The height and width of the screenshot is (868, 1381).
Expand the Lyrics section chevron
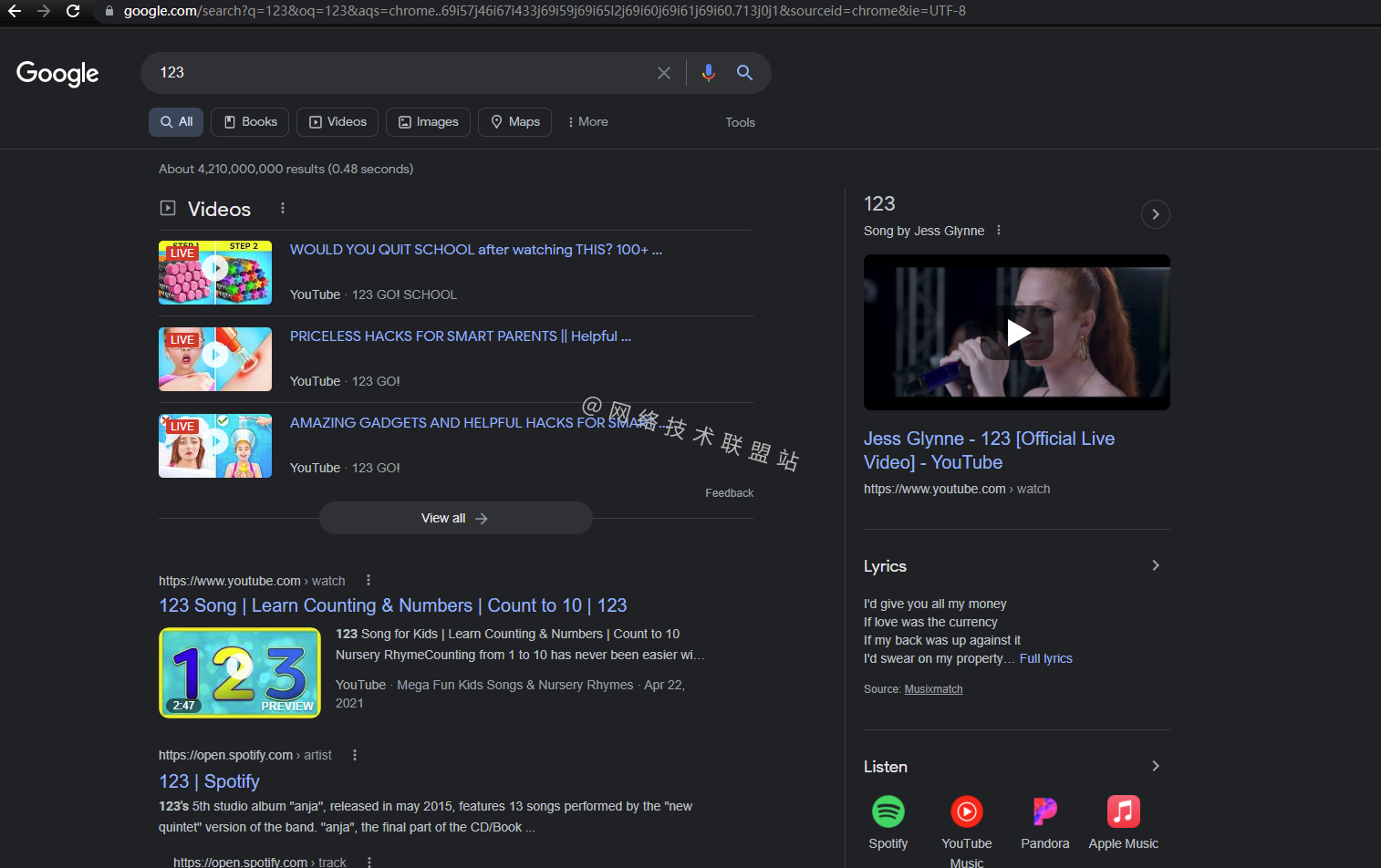1156,565
